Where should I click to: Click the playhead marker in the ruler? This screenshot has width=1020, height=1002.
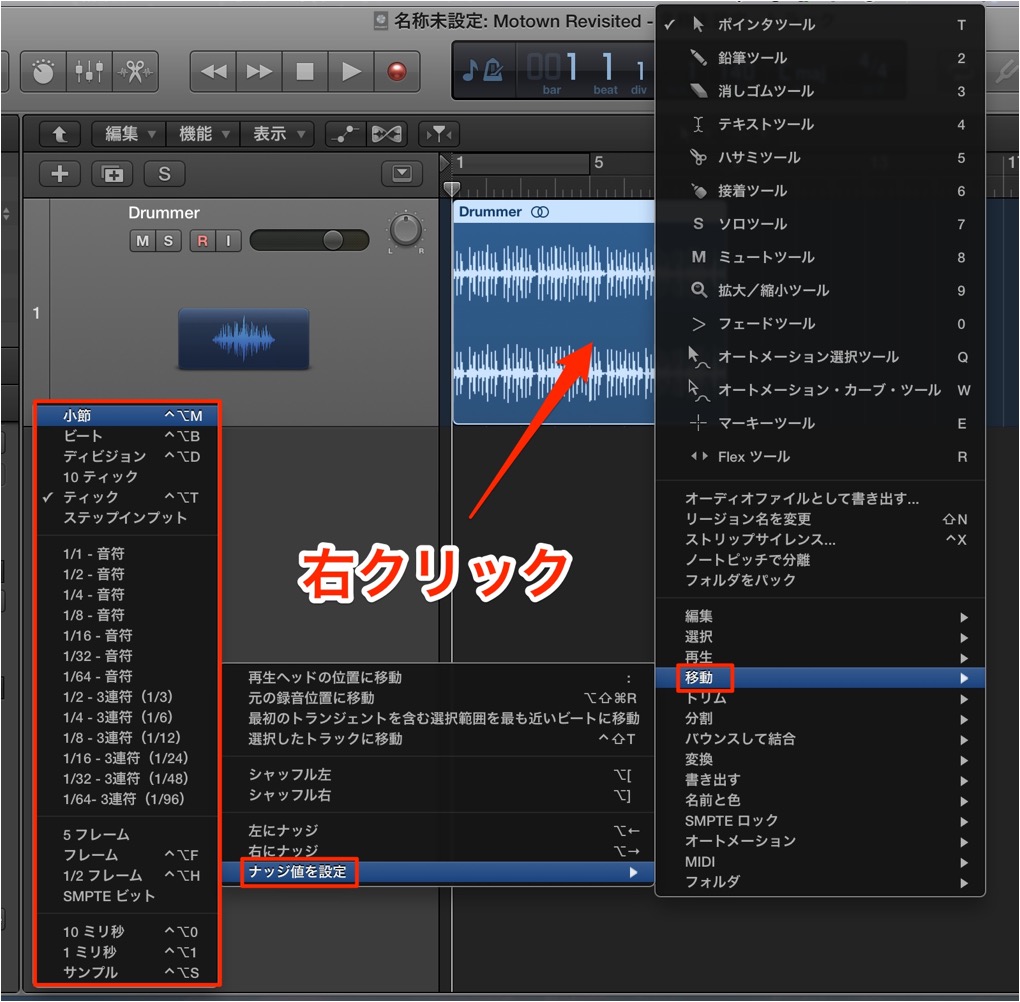(x=451, y=189)
